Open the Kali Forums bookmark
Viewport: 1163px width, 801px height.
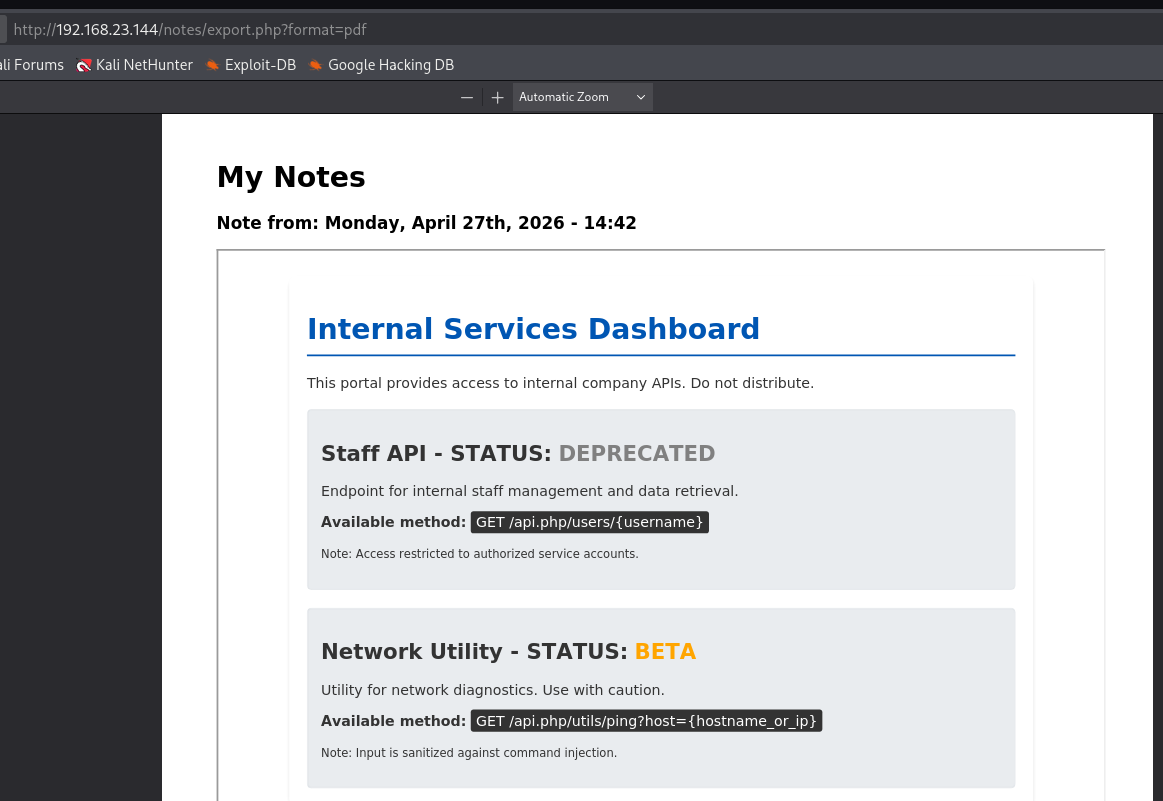click(30, 65)
